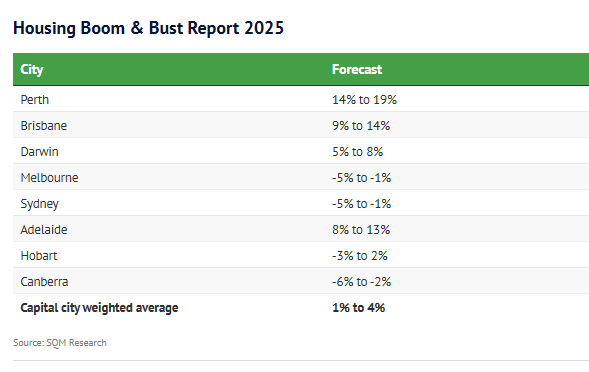Select the Adelaide city cell
This screenshot has height=372, width=589.
[44, 230]
